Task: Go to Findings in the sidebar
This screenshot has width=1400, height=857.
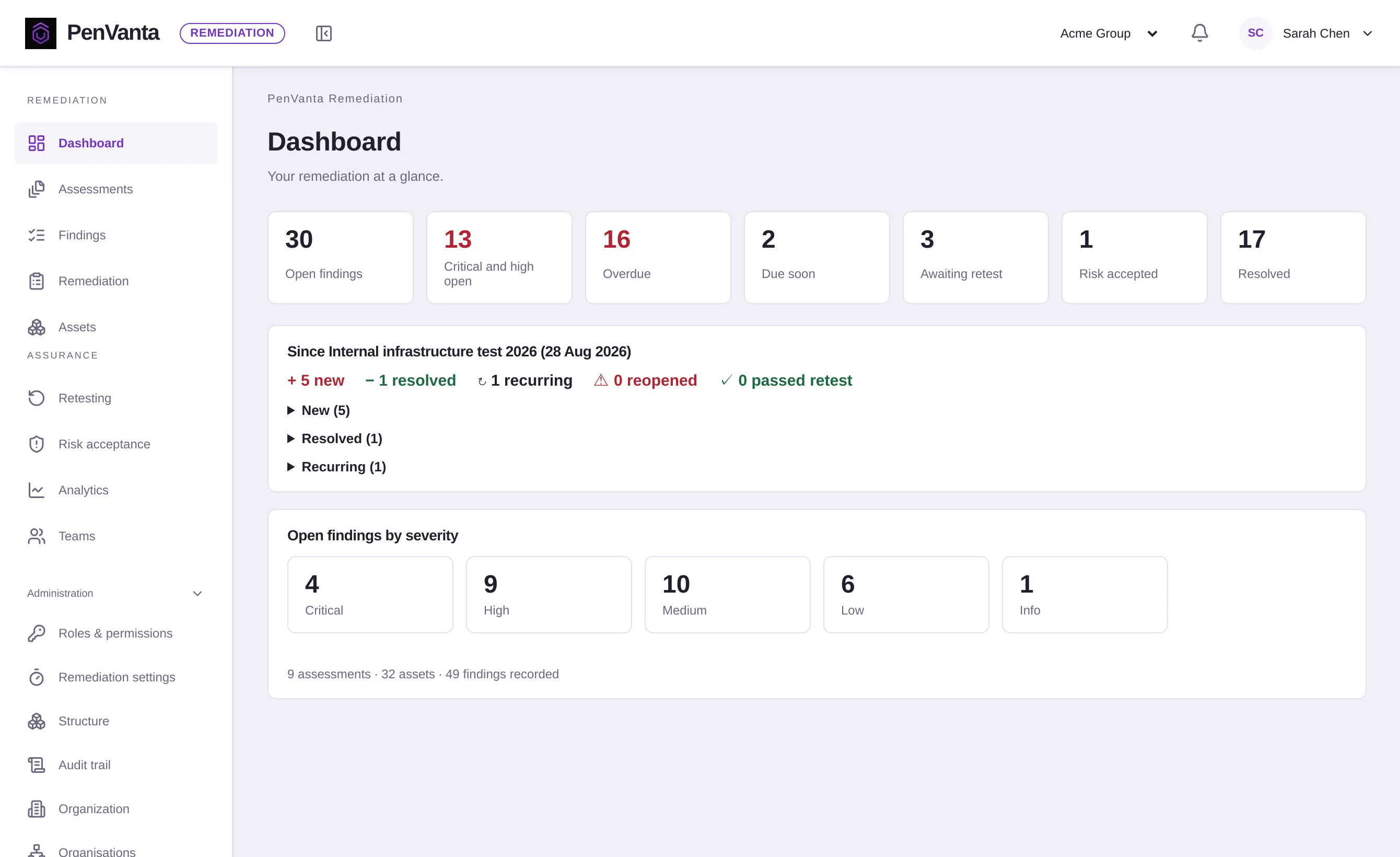Action: coord(116,235)
